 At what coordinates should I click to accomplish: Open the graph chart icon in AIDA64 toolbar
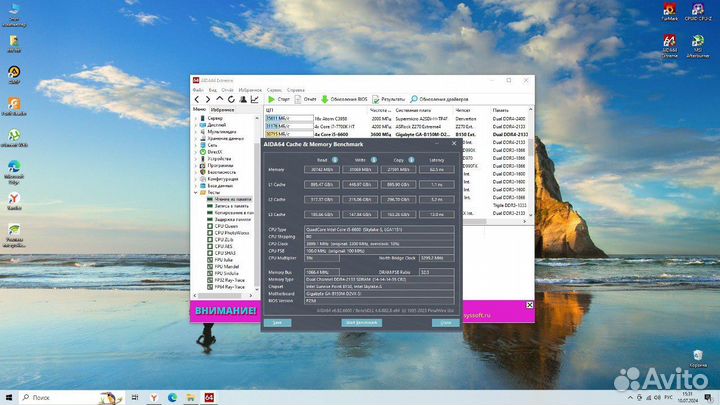tap(254, 99)
